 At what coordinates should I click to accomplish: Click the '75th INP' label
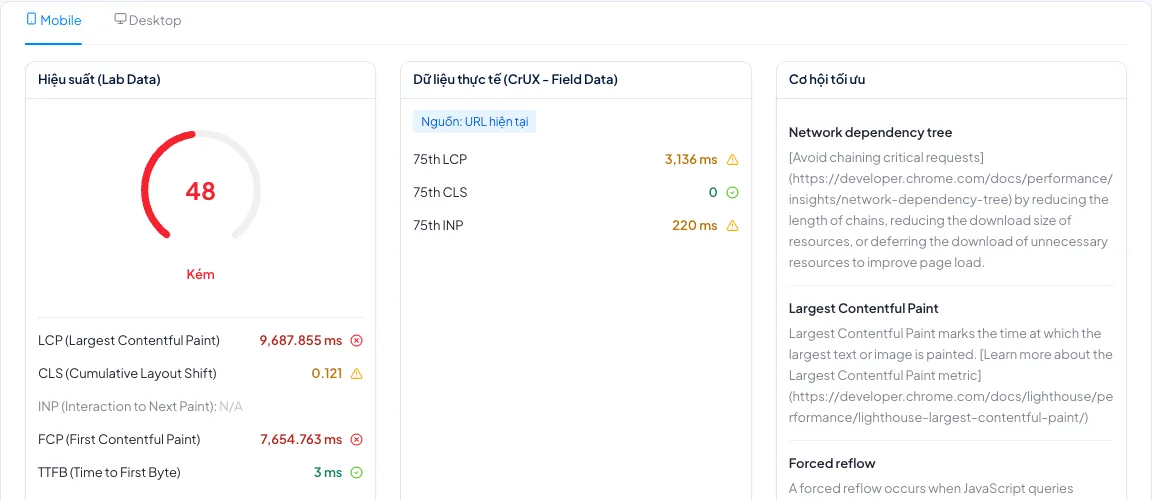click(x=439, y=225)
